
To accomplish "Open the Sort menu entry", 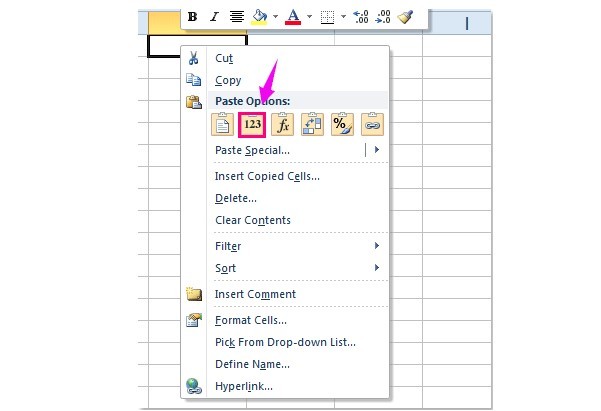I will (225, 268).
